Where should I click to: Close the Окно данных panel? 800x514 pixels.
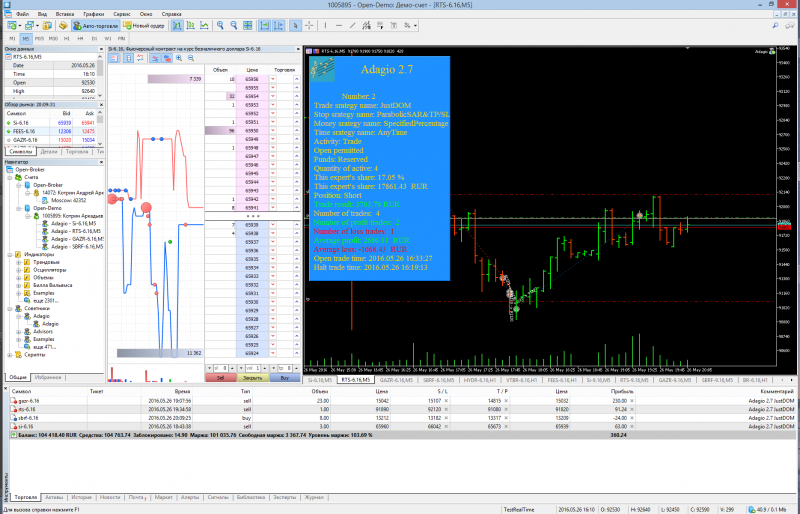pos(101,49)
